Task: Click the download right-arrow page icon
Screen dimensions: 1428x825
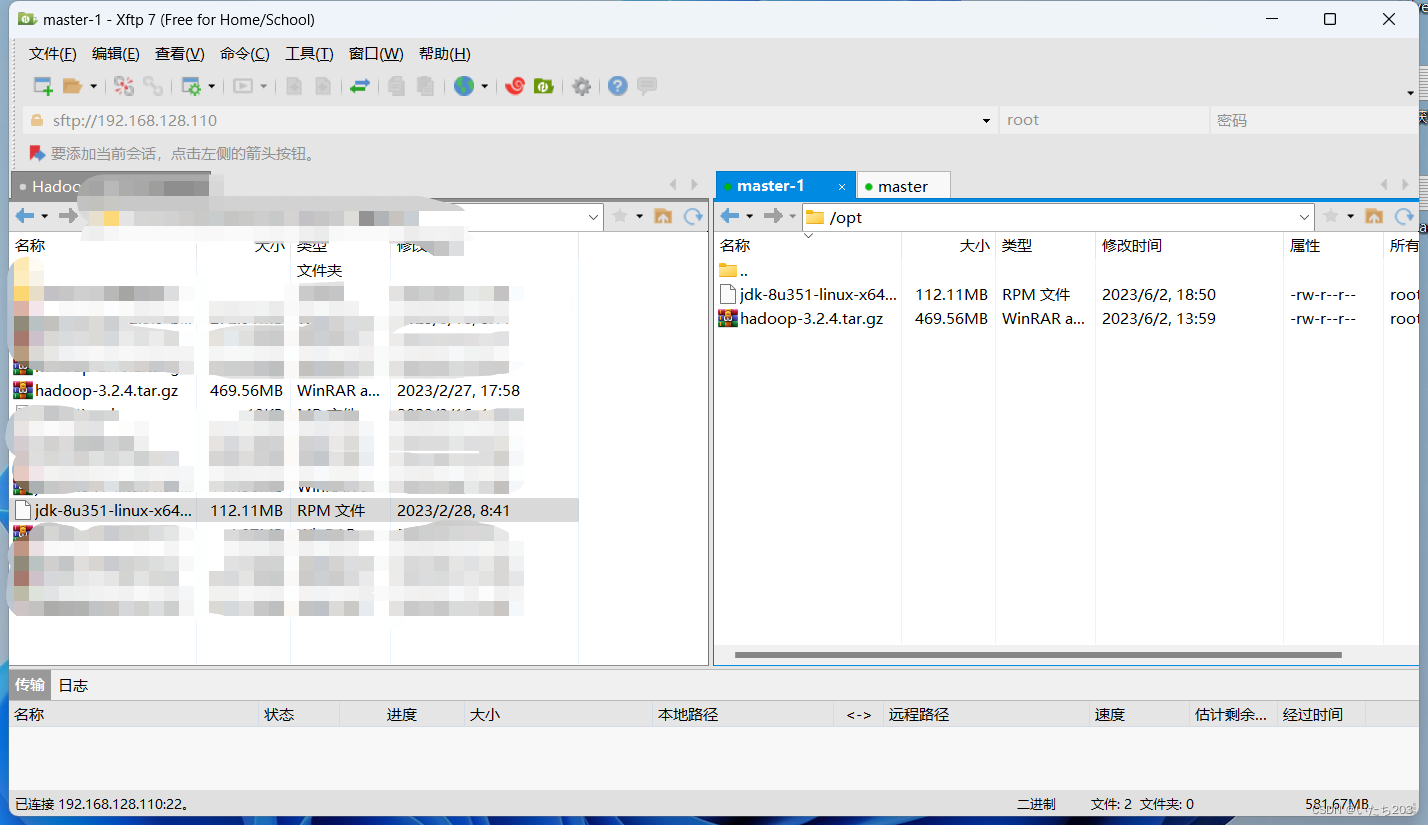Action: coord(323,86)
